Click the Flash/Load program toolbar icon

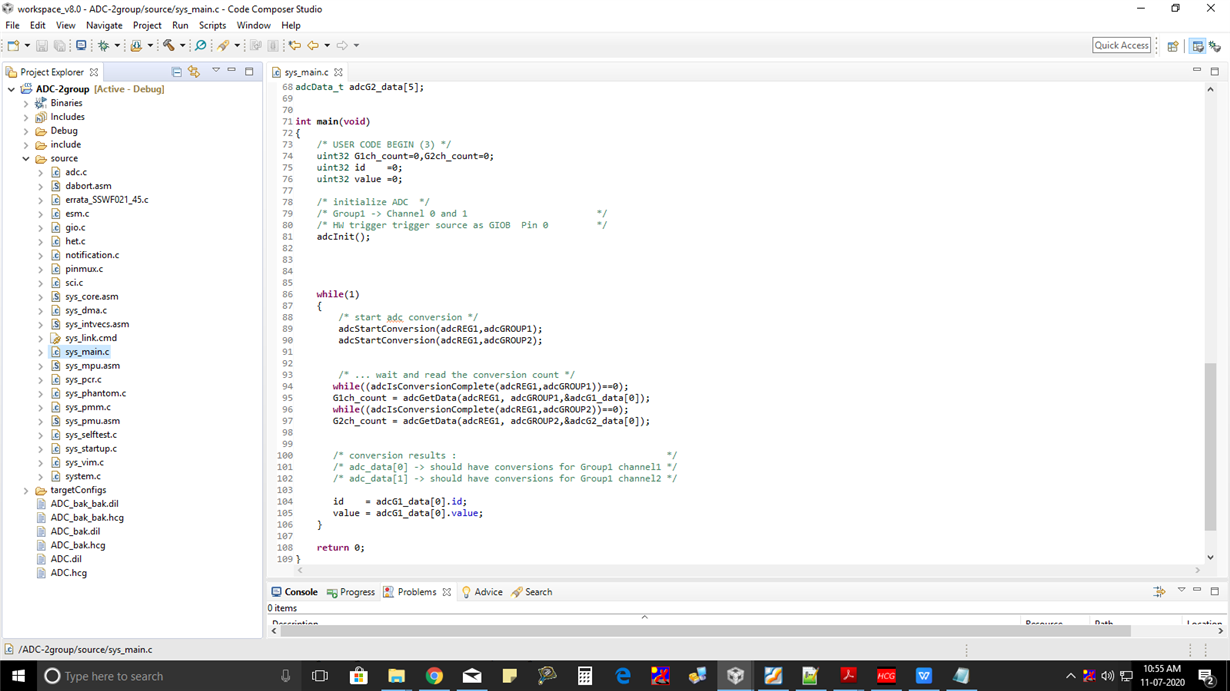pyautogui.click(x=136, y=45)
